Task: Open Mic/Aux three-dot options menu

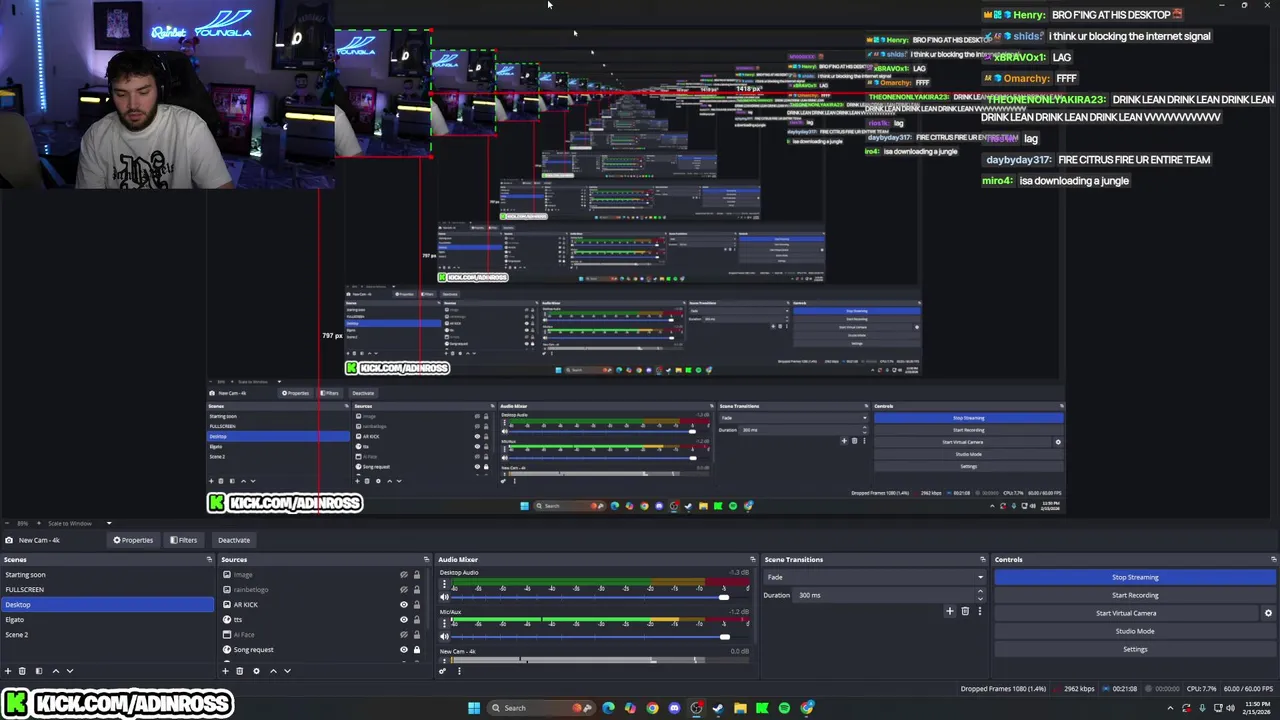Action: [445, 623]
